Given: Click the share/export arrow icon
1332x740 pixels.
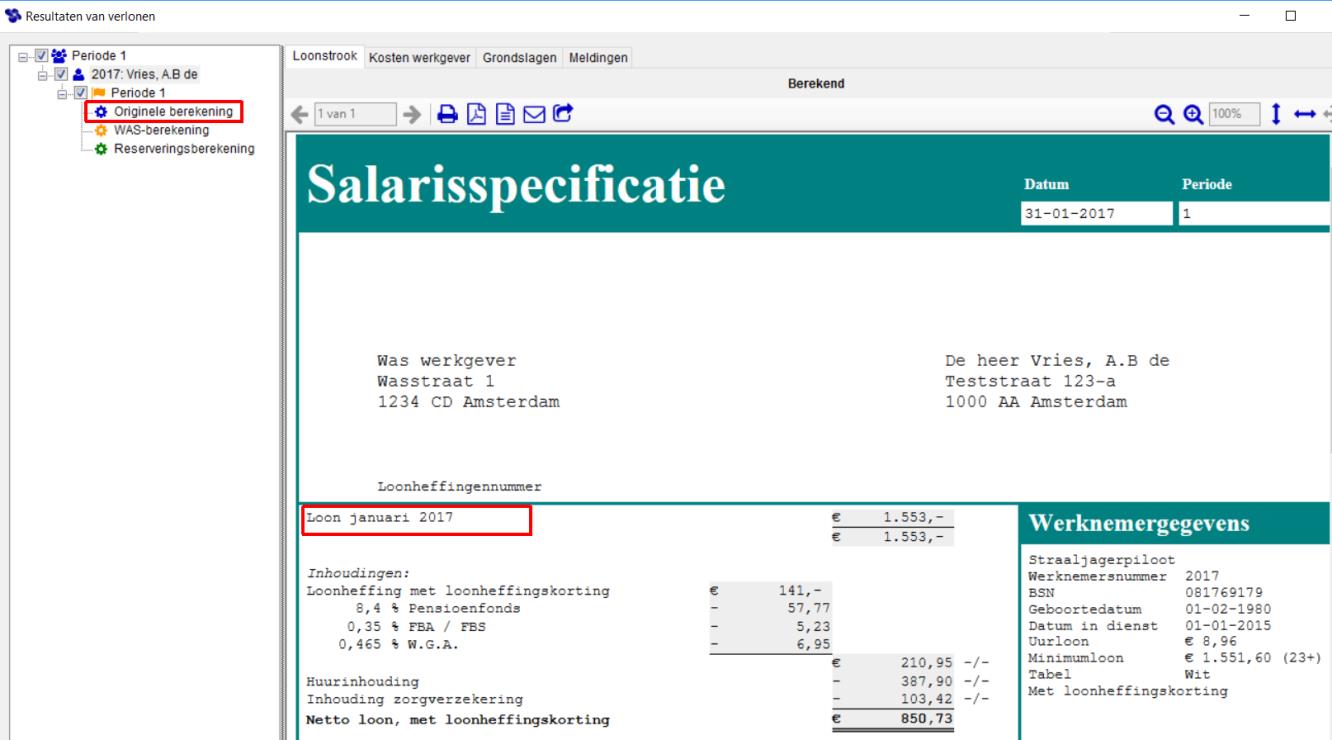Looking at the screenshot, I should (x=563, y=114).
